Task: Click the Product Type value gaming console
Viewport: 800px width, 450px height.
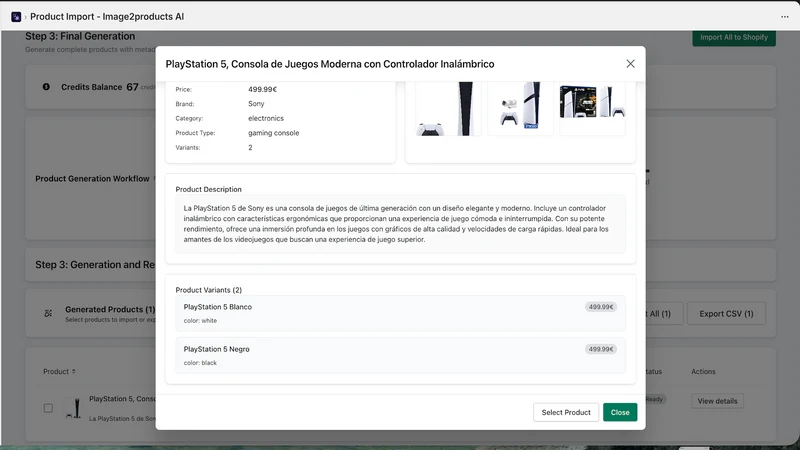Action: [x=273, y=133]
